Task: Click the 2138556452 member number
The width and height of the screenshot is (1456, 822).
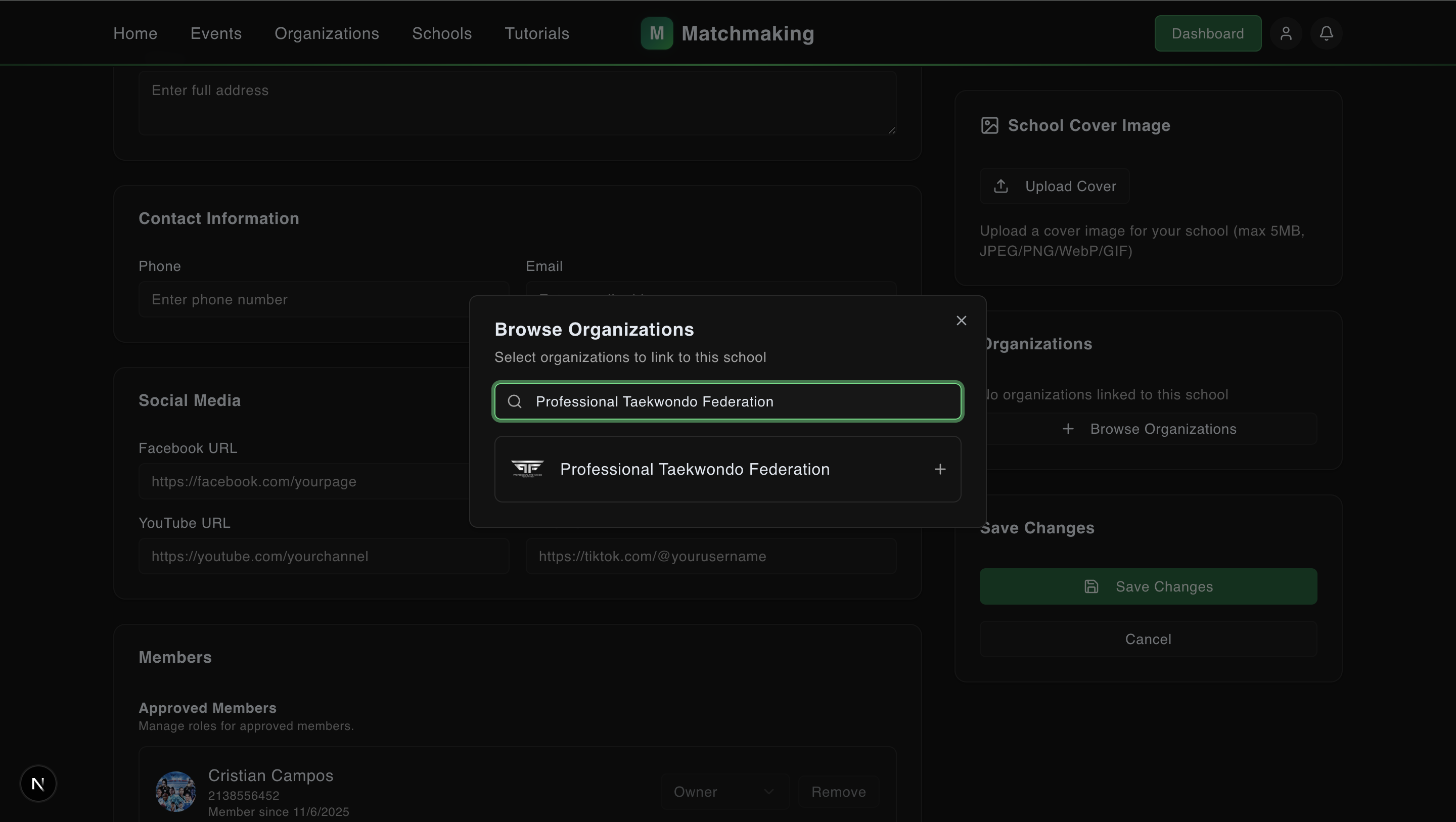Action: 244,795
